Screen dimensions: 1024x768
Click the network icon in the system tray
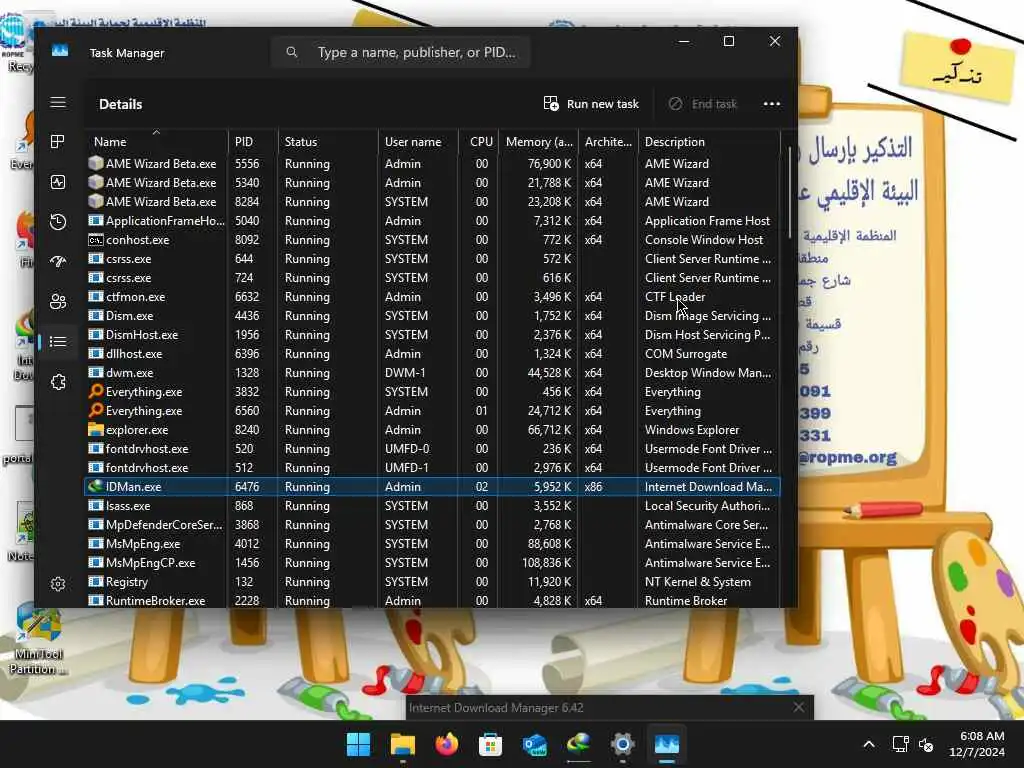901,744
